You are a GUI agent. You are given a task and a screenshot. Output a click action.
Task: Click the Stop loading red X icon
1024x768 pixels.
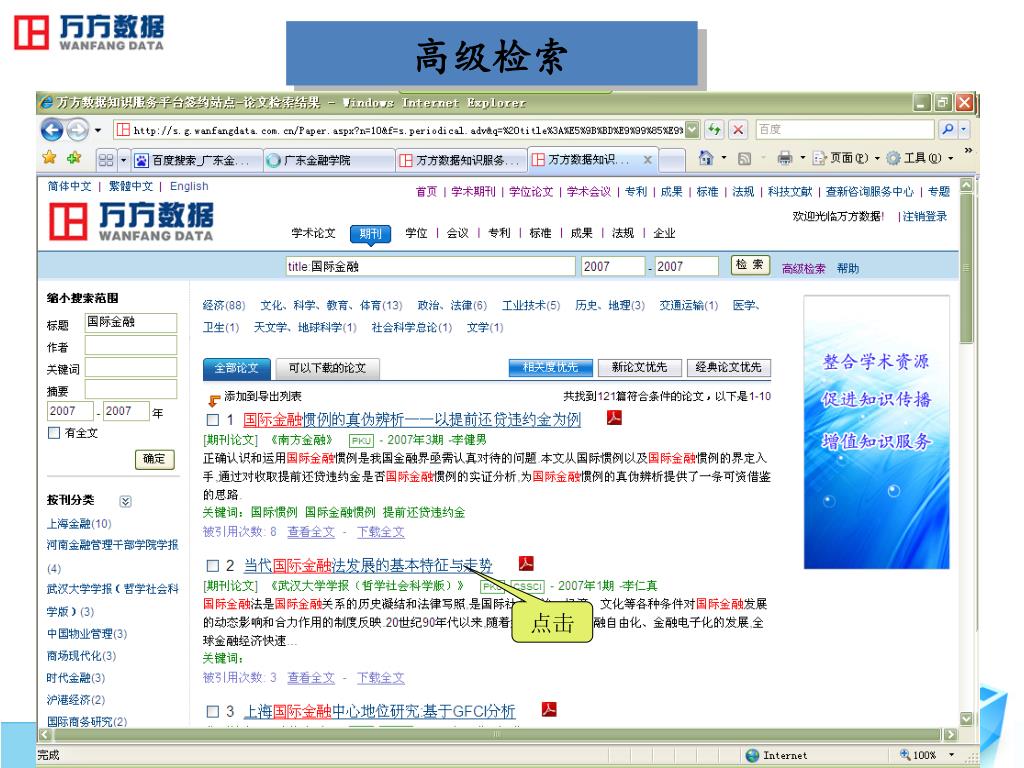[738, 129]
